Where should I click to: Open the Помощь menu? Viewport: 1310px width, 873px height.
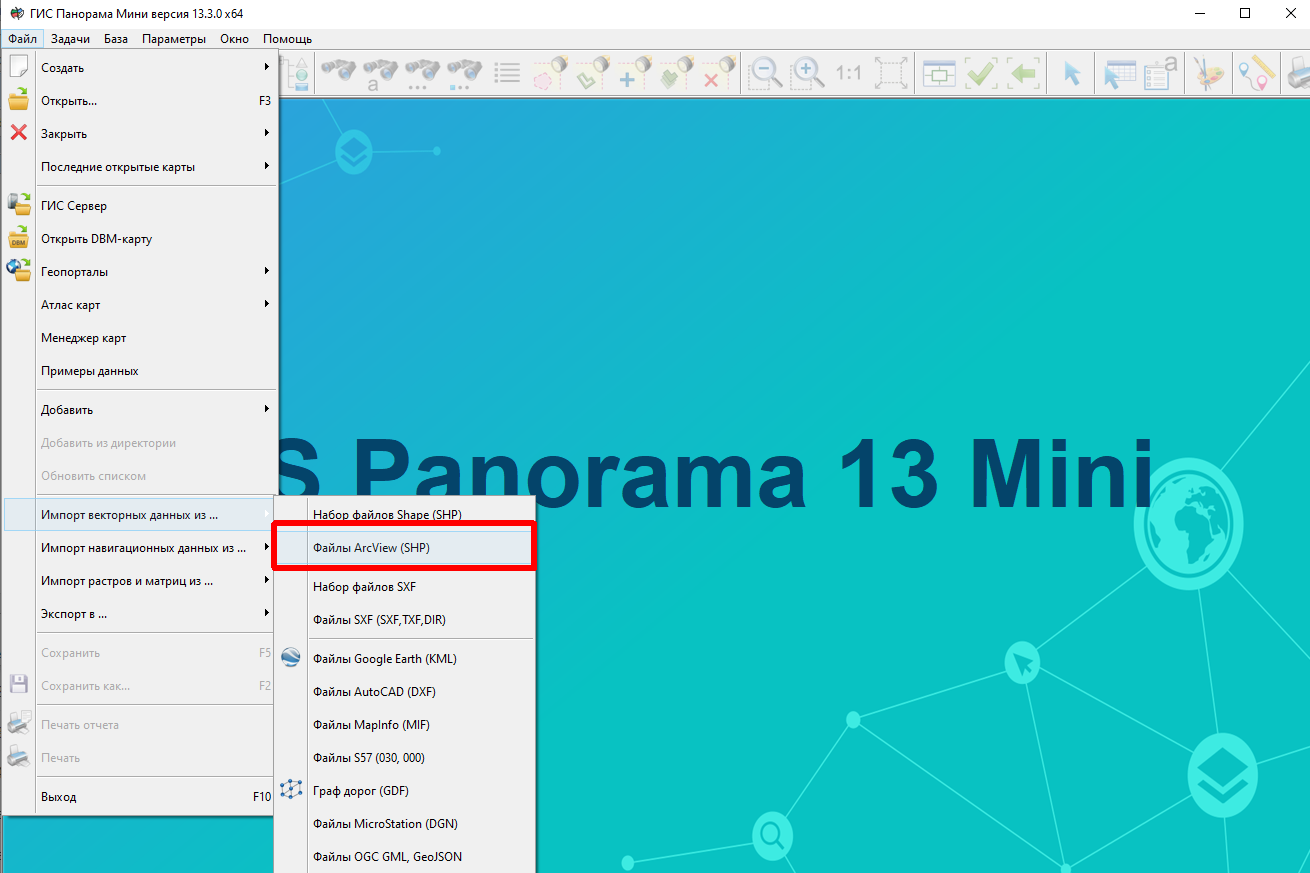tap(287, 39)
